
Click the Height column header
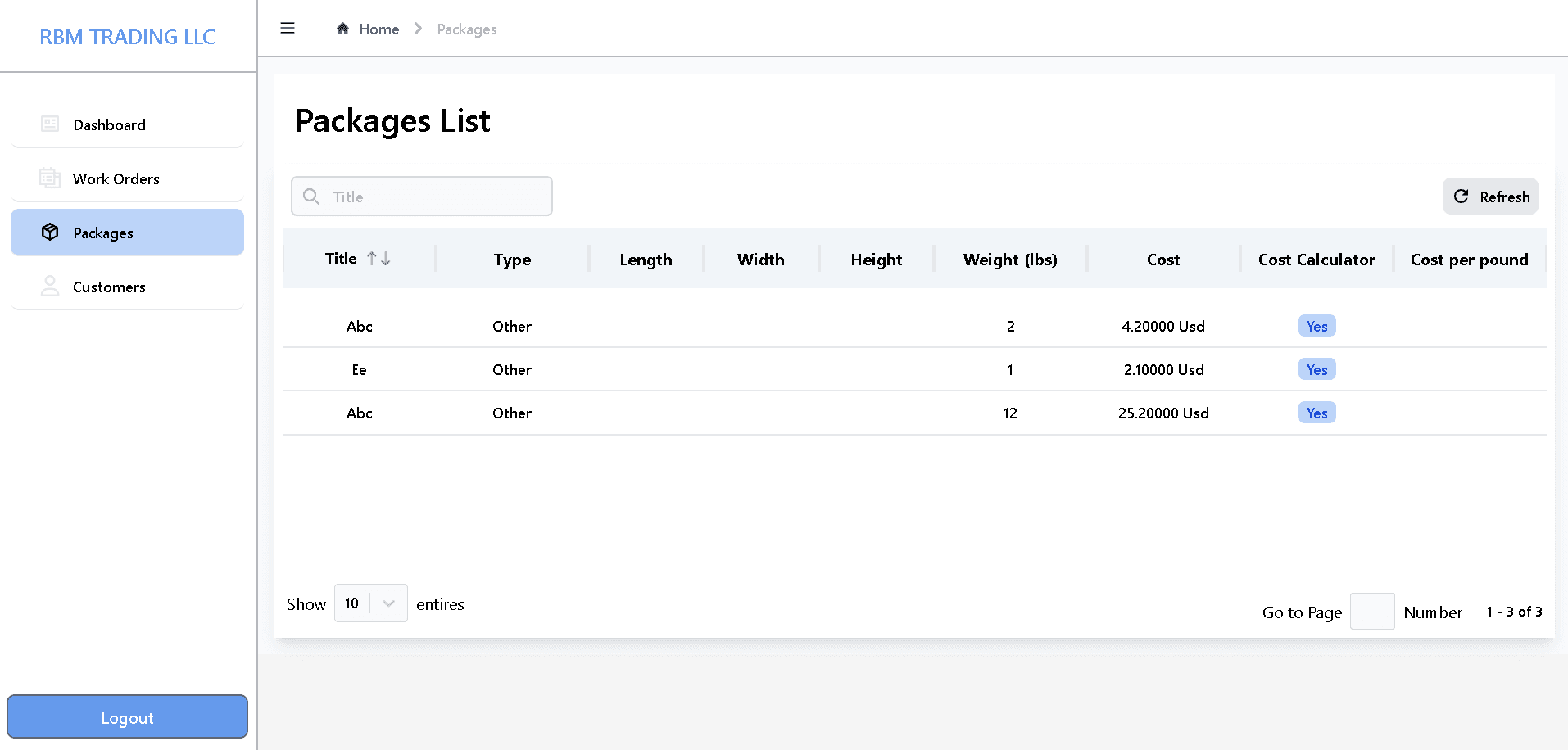(x=876, y=260)
